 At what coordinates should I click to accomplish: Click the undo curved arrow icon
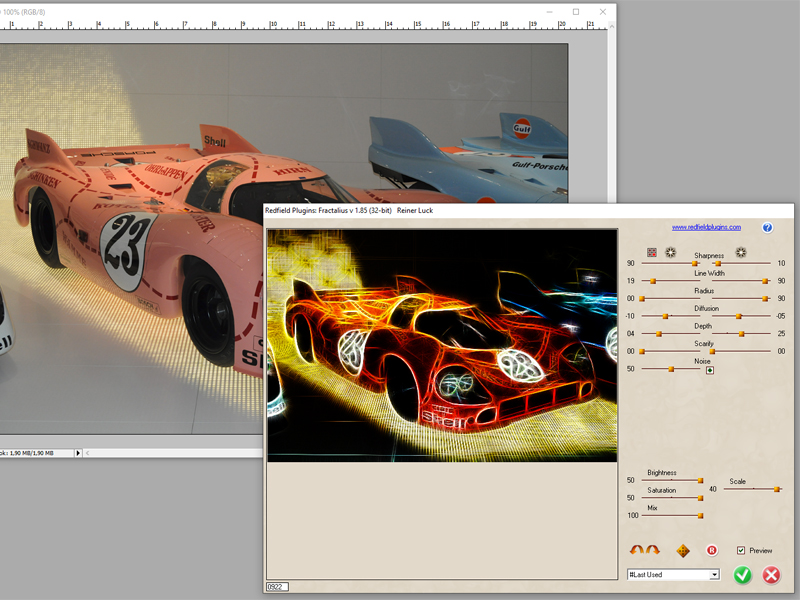[636, 550]
